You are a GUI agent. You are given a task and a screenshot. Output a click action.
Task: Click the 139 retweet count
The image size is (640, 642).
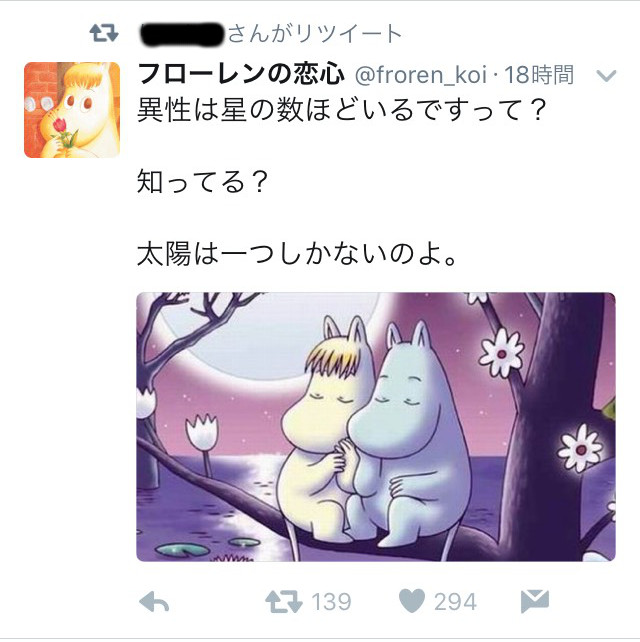[x=331, y=602]
